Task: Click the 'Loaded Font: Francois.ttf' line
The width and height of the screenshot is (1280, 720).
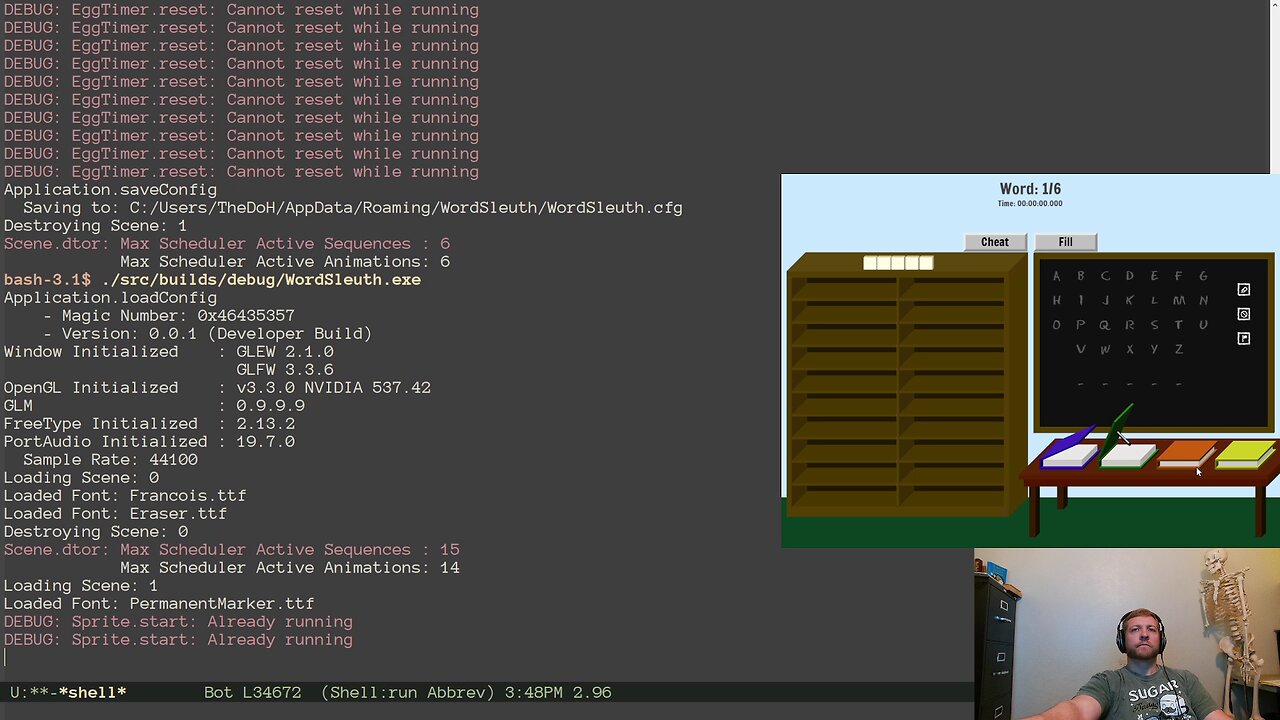Action: (x=125, y=496)
